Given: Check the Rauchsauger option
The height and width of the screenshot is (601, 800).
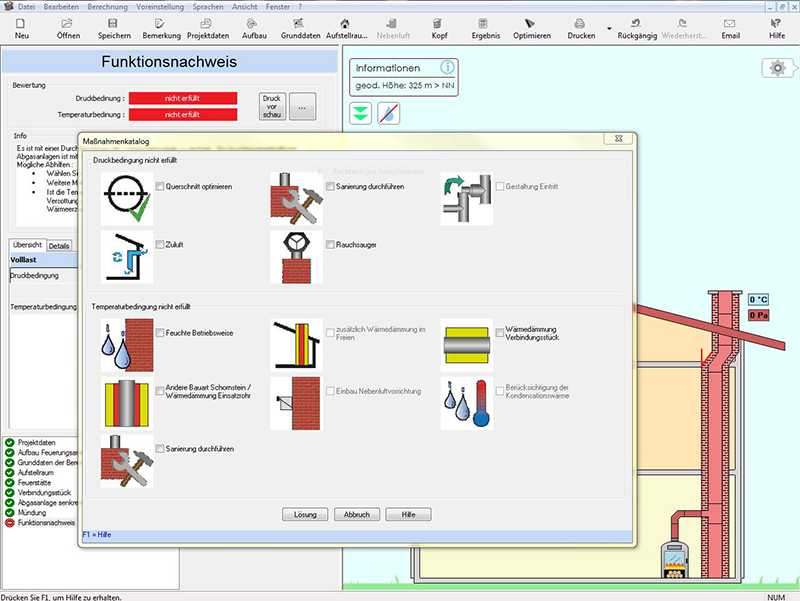Looking at the screenshot, I should coord(330,244).
